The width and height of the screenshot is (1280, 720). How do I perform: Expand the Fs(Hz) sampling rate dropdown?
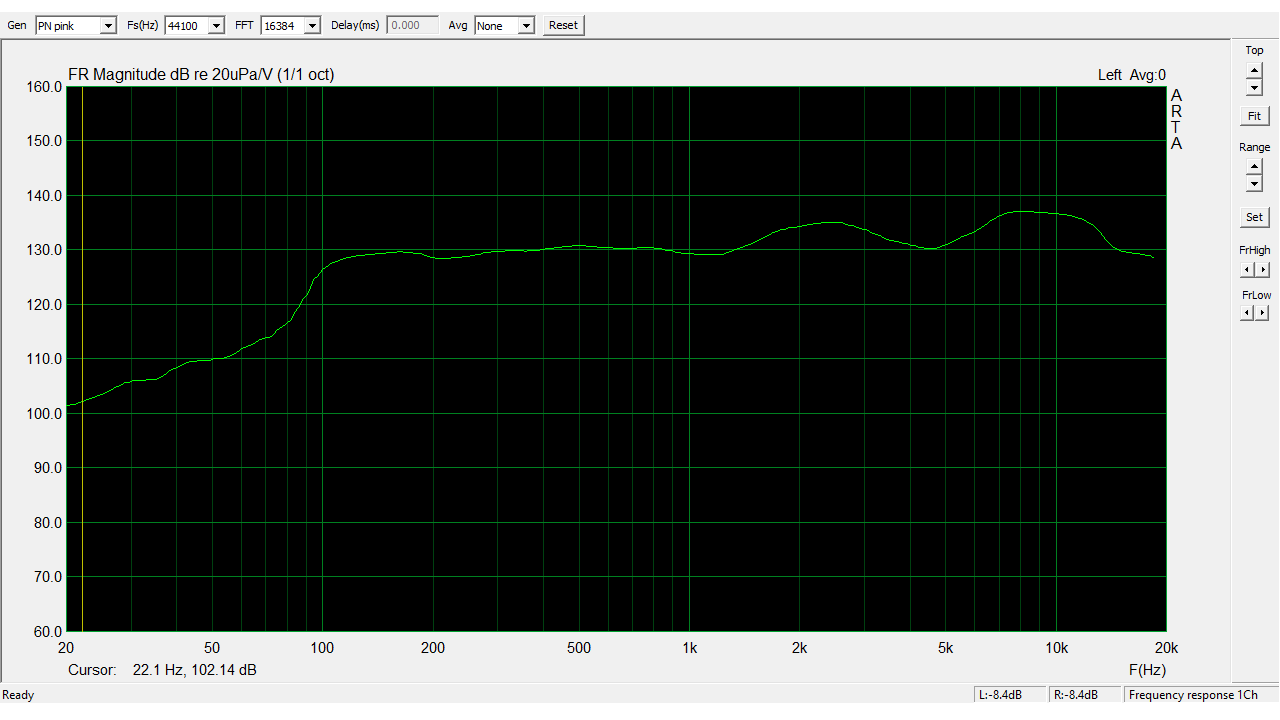tap(216, 26)
